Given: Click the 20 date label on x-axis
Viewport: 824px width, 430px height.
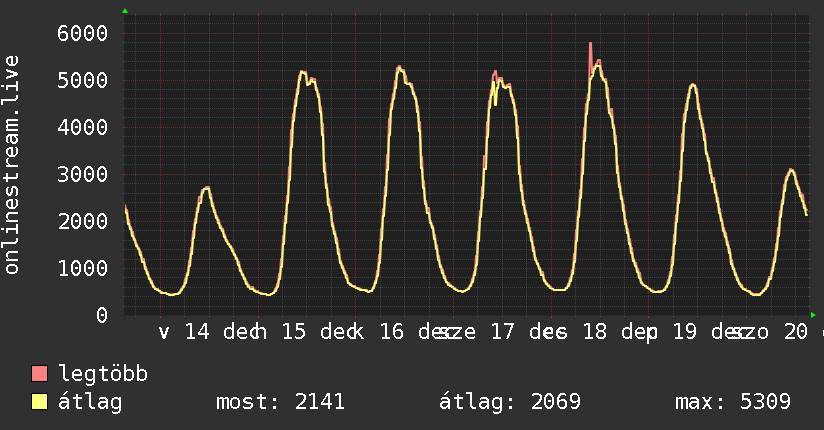Looking at the screenshot, I should (x=796, y=332).
